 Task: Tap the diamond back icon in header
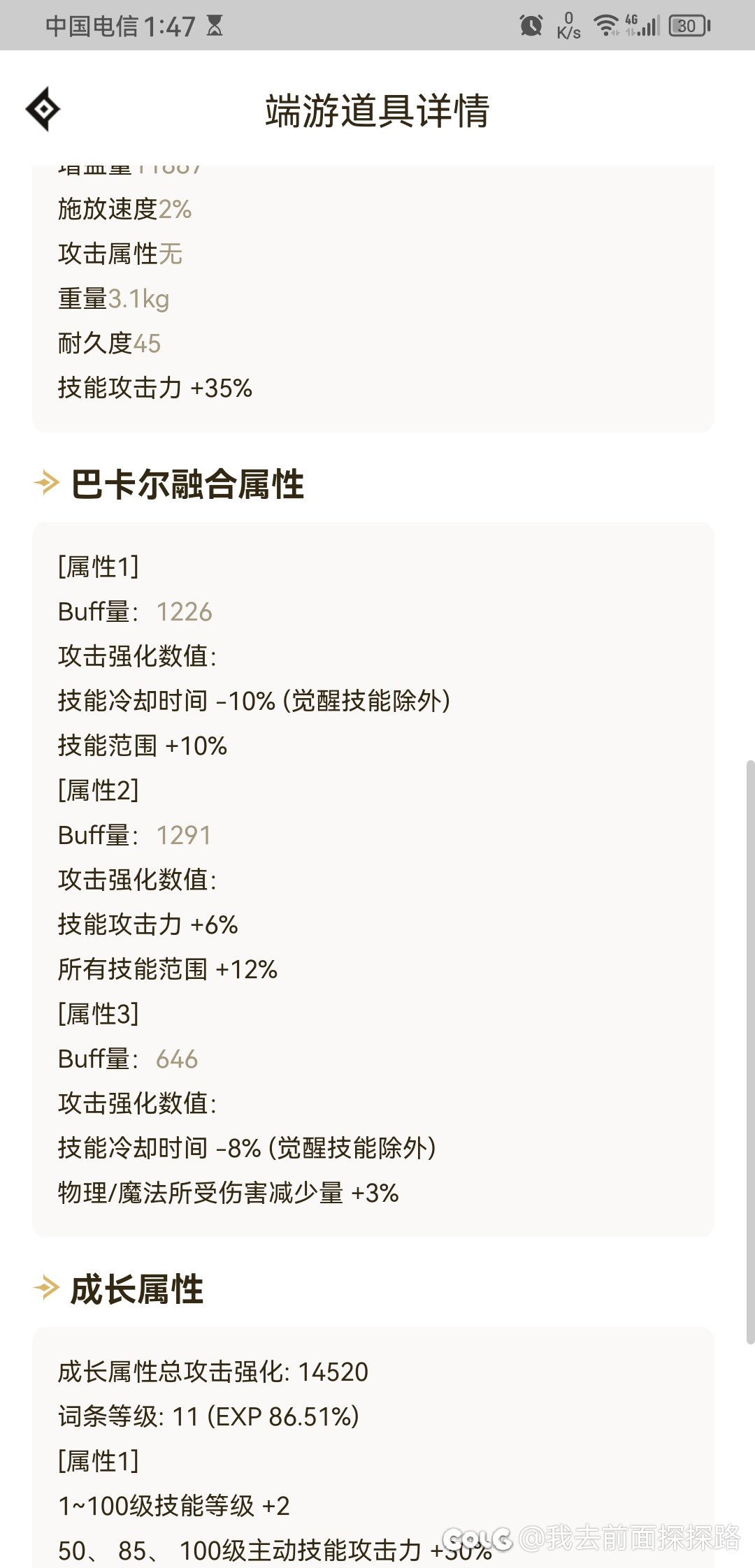[x=43, y=109]
